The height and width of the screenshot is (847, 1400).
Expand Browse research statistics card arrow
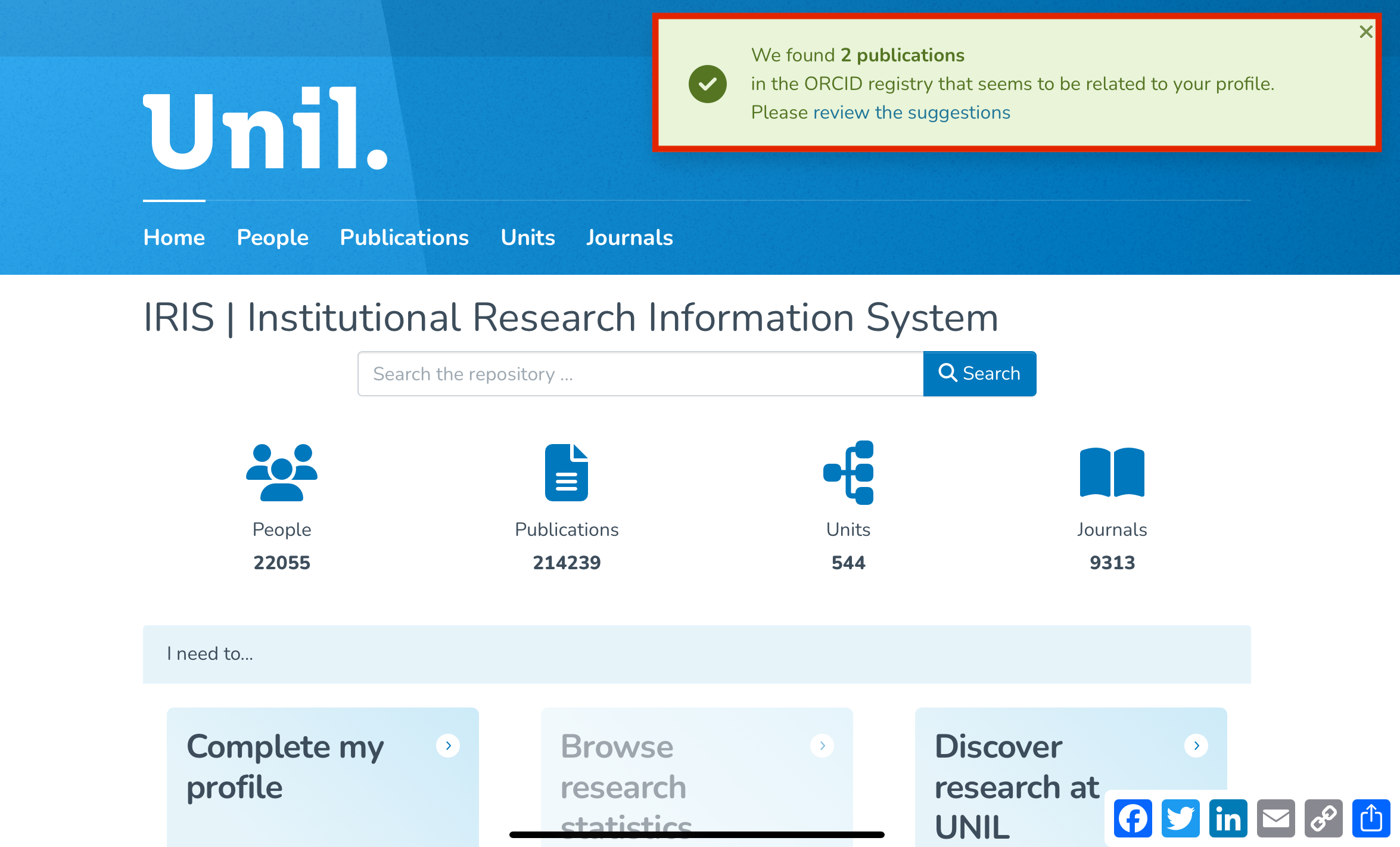point(822,746)
